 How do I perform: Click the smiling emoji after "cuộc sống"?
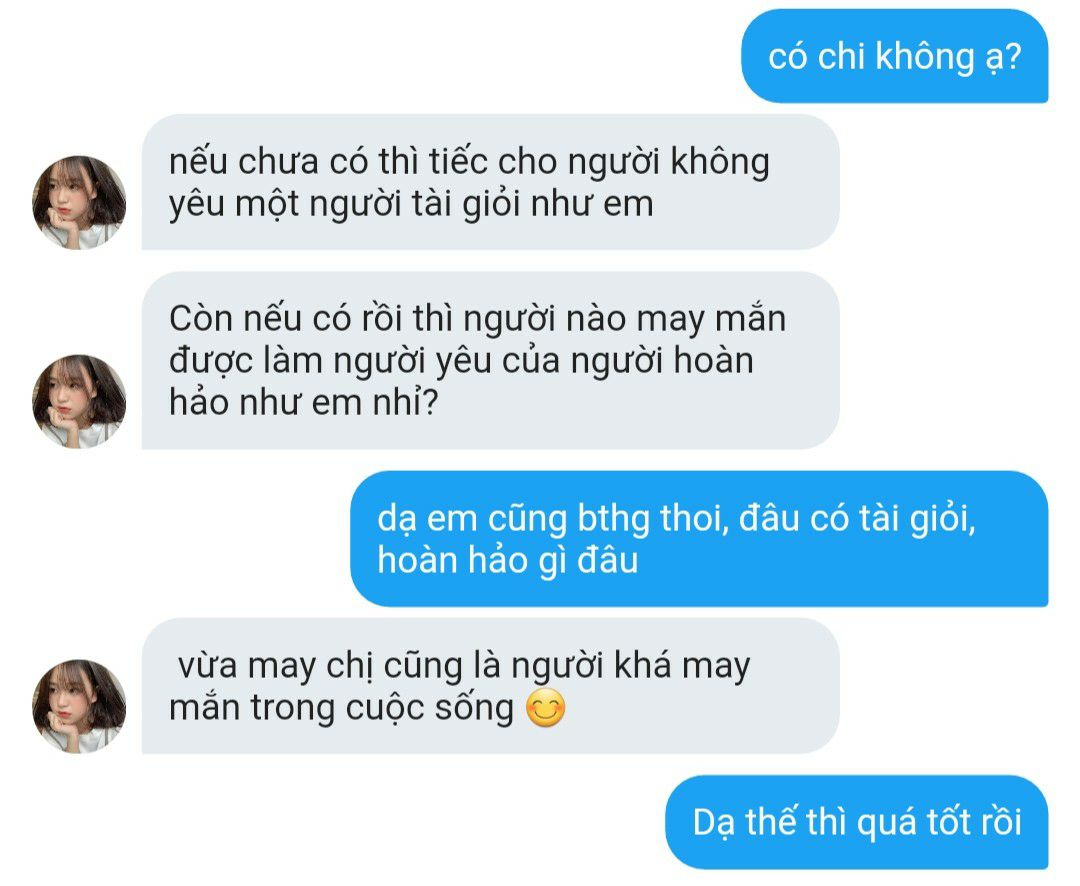click(x=546, y=709)
